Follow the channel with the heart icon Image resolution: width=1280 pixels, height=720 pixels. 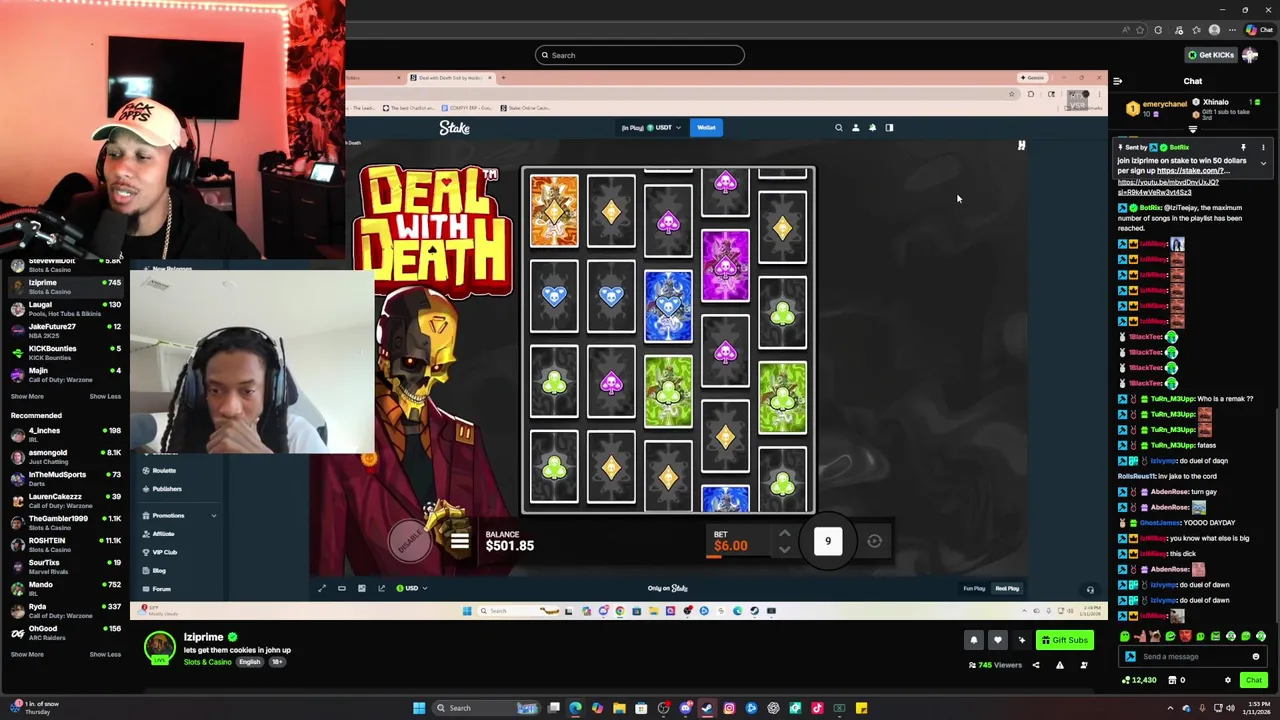[x=997, y=640]
